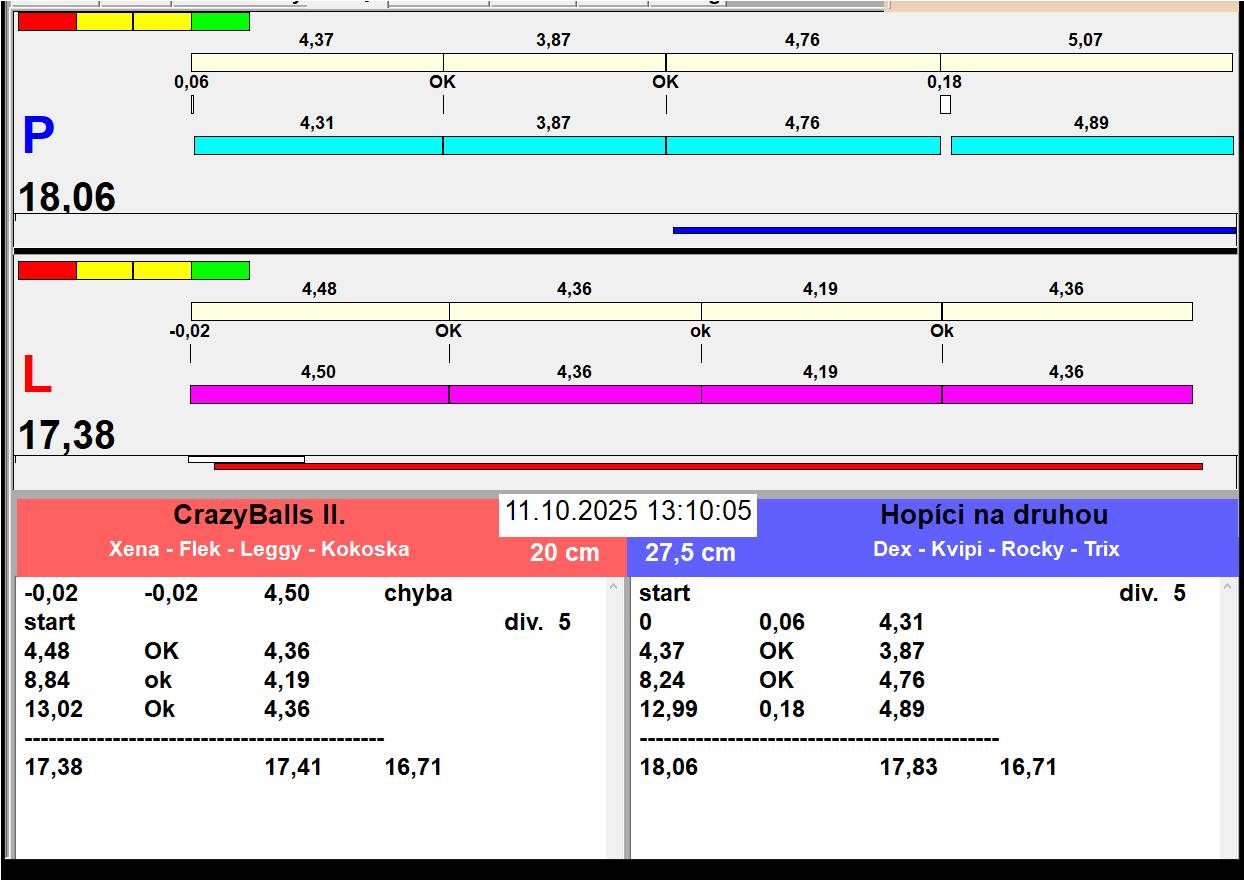This screenshot has width=1244, height=880.
Task: Select the row 8,24 OK 4,76
Action: click(x=925, y=680)
